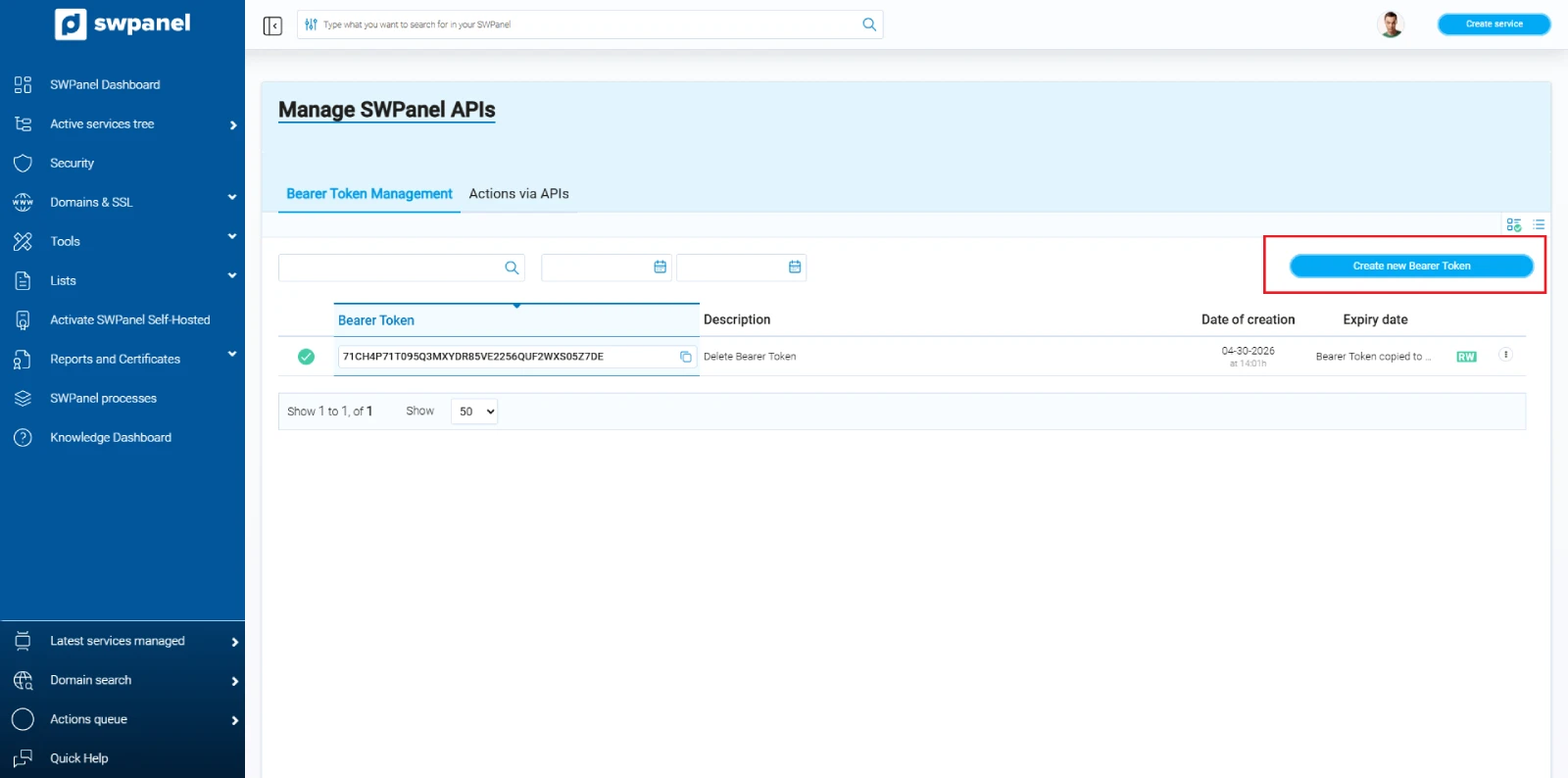Click the 04-30-2026 creation date

pyautogui.click(x=1248, y=351)
